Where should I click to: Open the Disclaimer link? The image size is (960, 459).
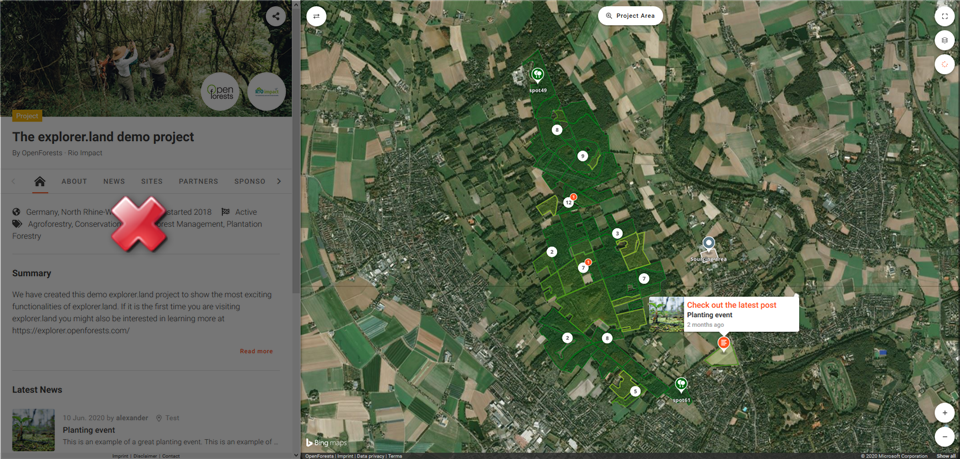(x=146, y=456)
